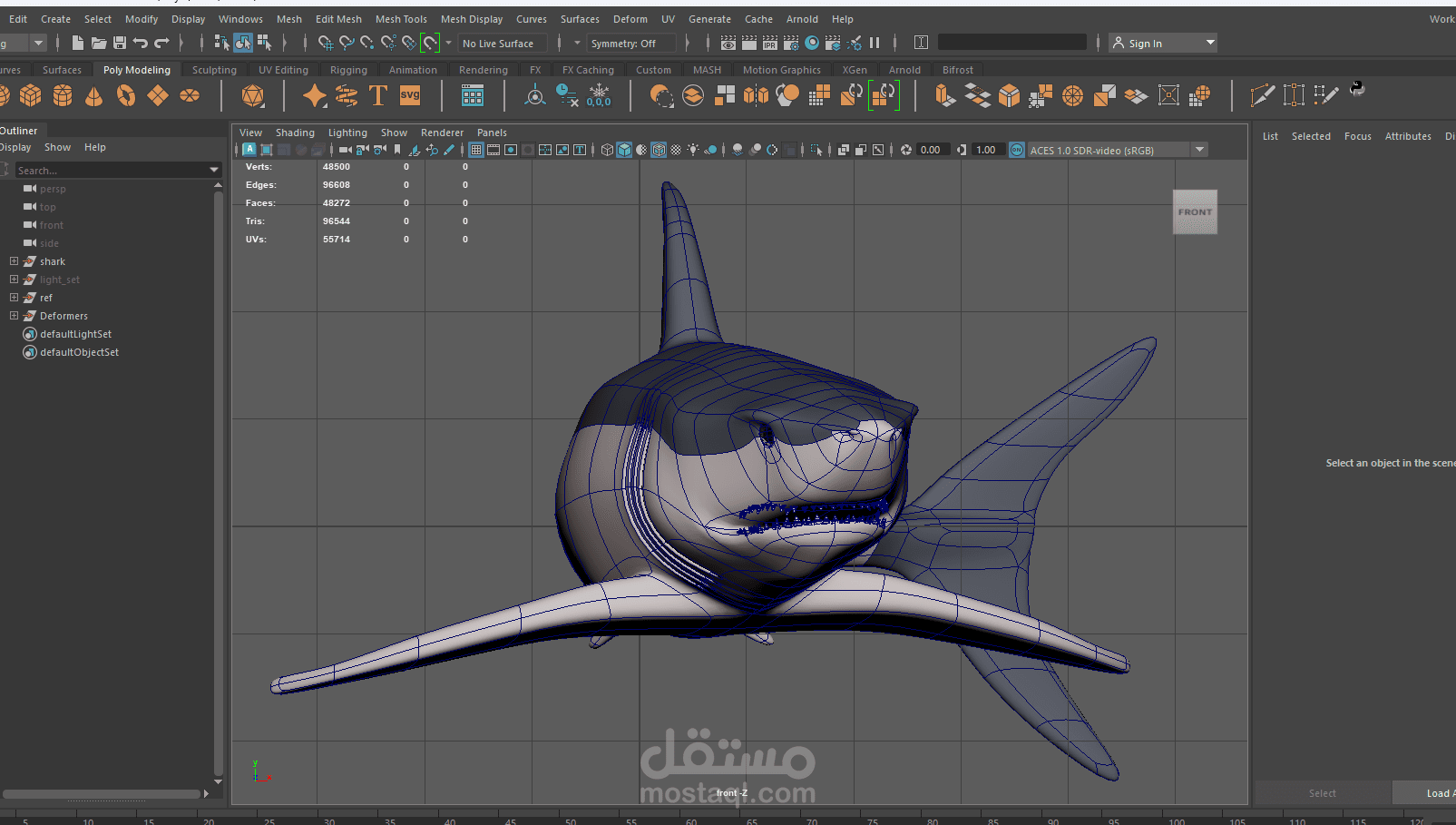Click the Undo arrow icon
This screenshot has width=1456, height=825.
coord(141,43)
